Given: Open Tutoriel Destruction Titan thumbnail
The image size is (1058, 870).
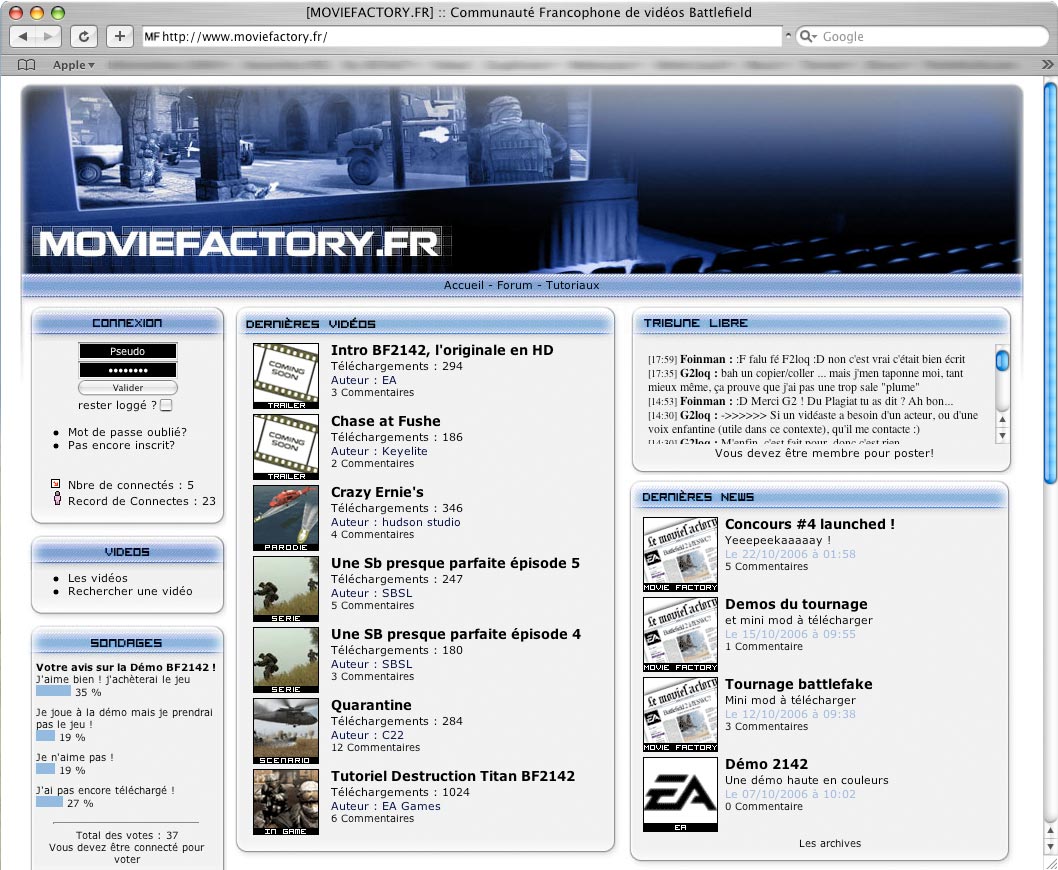Looking at the screenshot, I should (x=286, y=802).
